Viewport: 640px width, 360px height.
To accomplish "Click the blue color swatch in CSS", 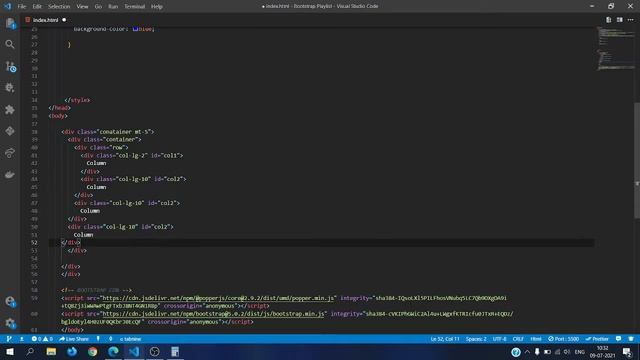I will pos(135,29).
